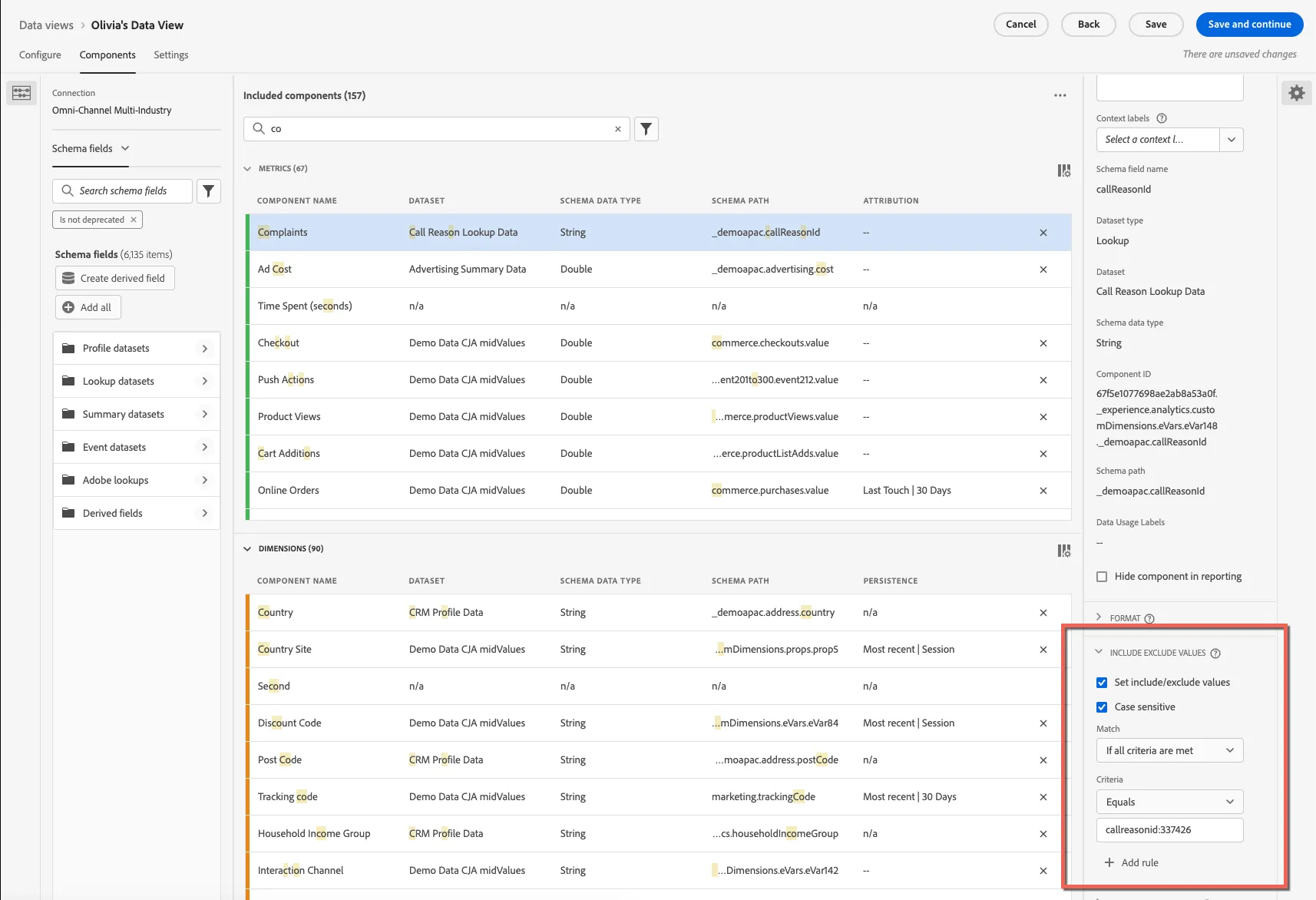Click the Save and continue button
The height and width of the screenshot is (900, 1316).
[x=1249, y=25]
